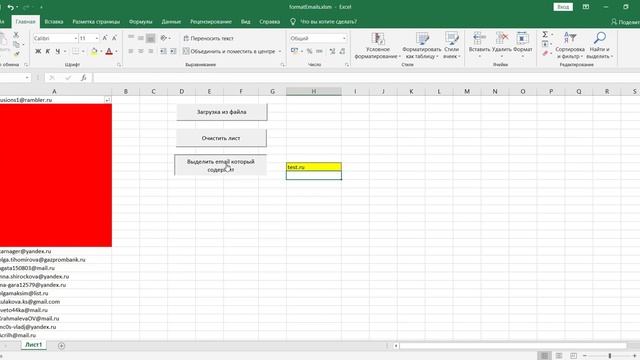
Task: Apply italic formatting (К)
Action: [x=48, y=51]
